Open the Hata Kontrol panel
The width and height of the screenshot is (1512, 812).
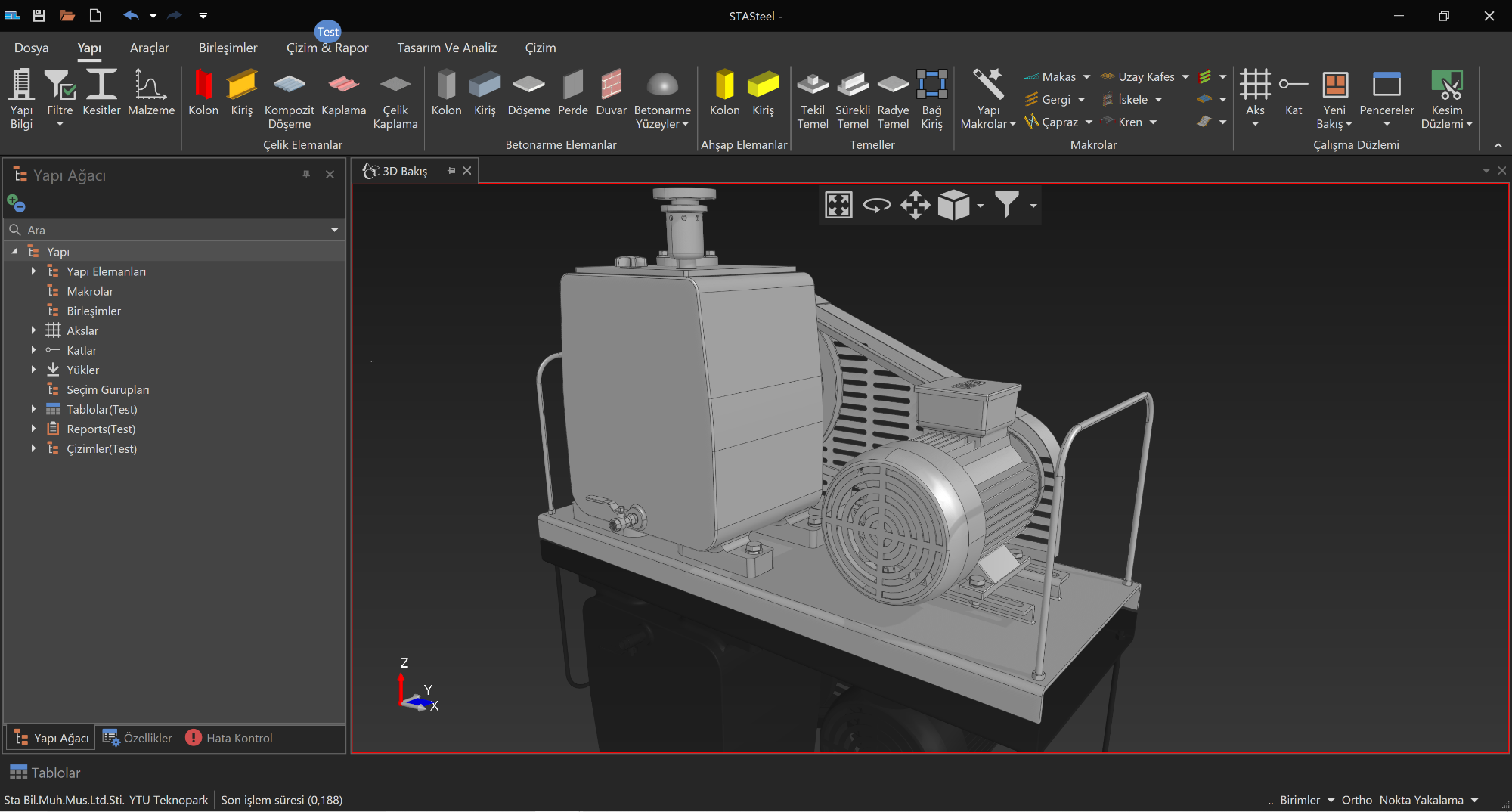click(x=229, y=738)
